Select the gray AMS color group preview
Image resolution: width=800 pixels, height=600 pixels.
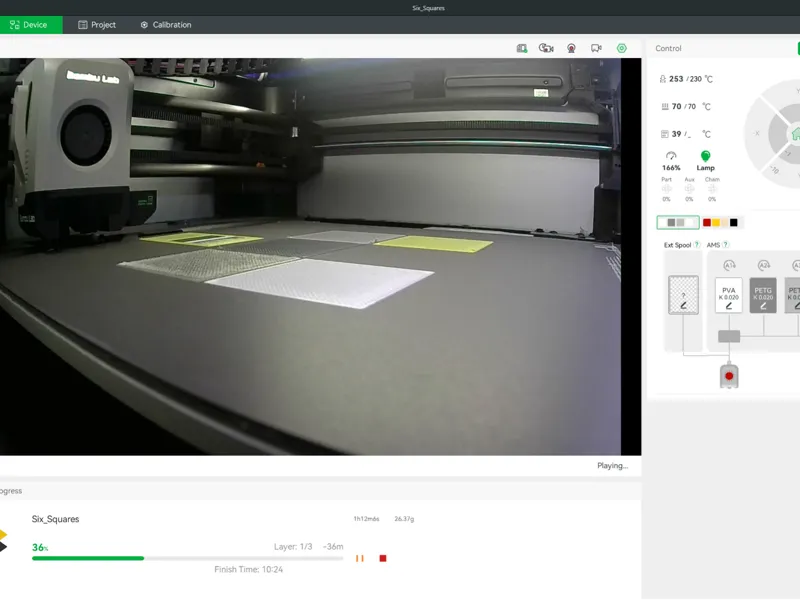pos(678,222)
